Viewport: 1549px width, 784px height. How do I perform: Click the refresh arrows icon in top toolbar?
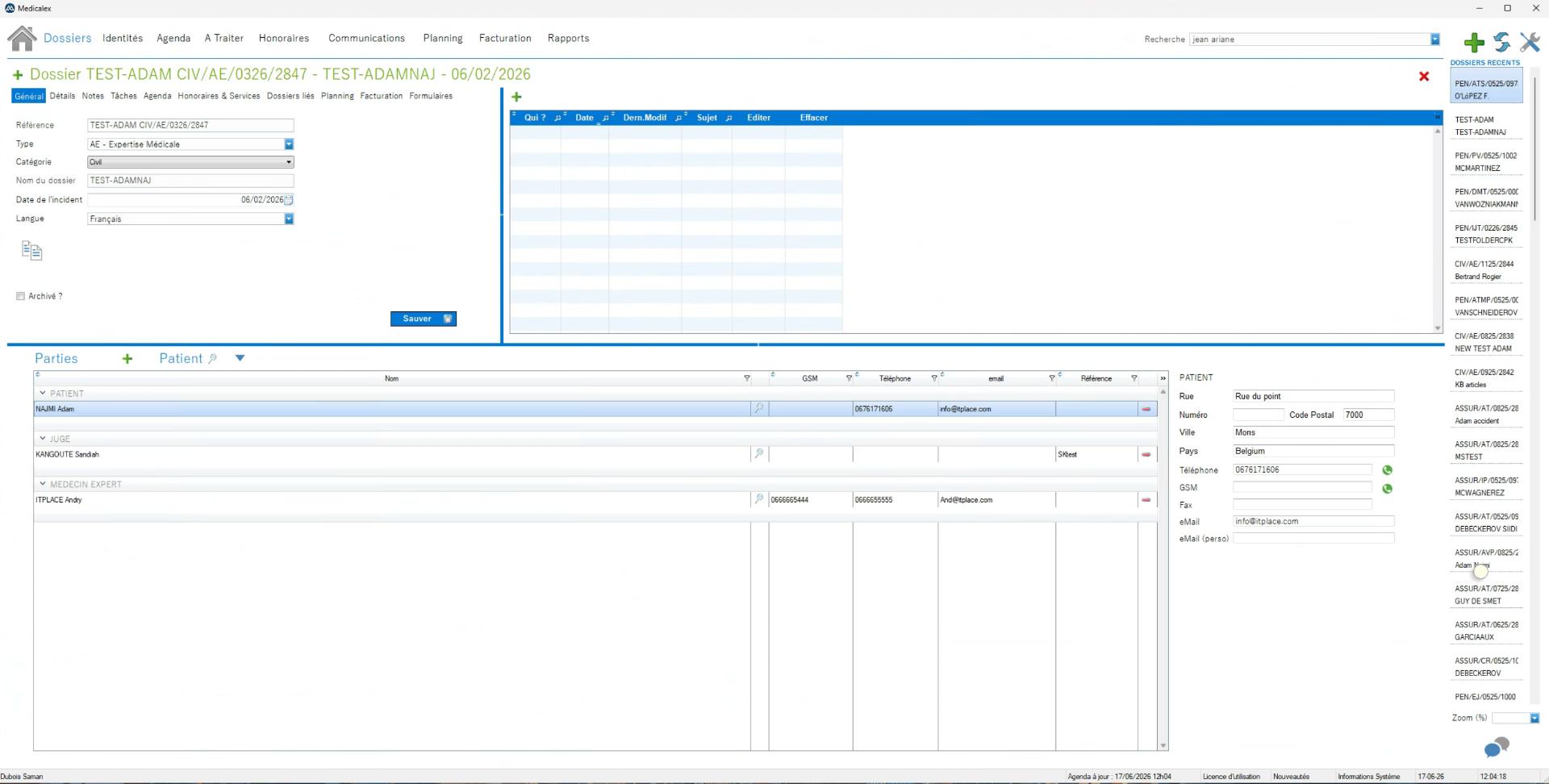(x=1501, y=42)
